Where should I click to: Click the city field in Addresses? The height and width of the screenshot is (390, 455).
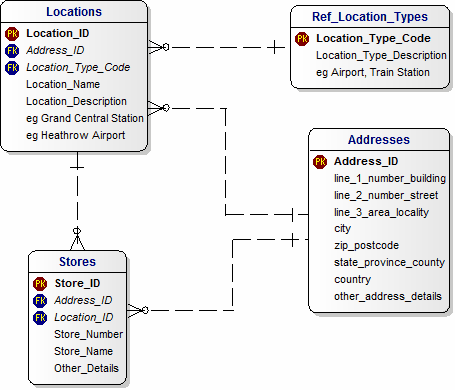[342, 229]
